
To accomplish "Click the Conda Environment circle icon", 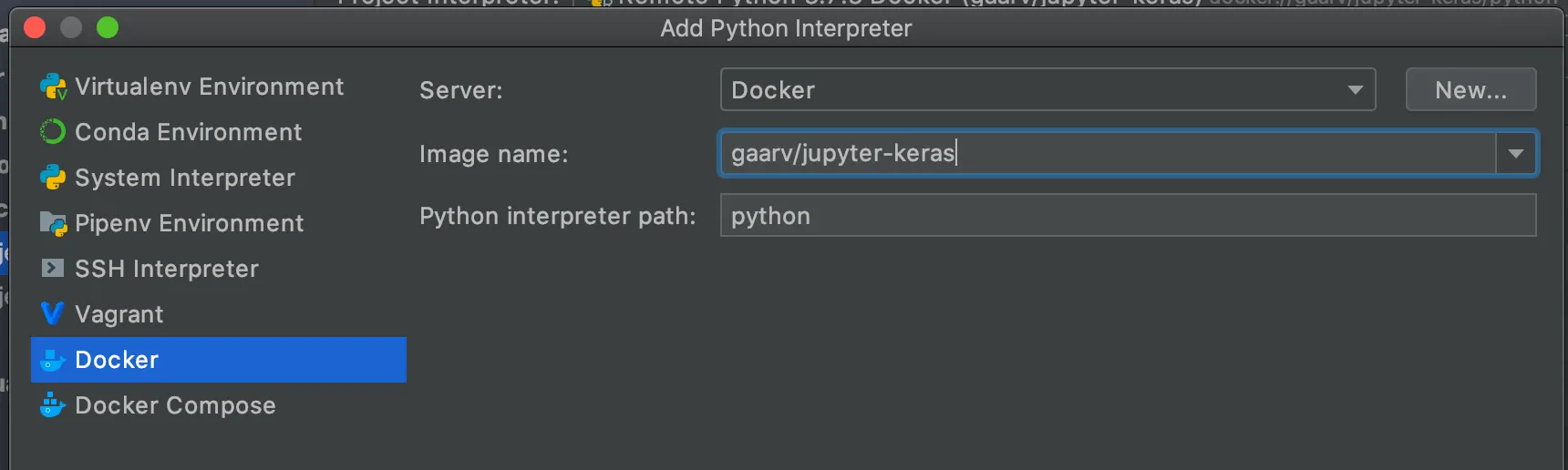I will coord(53,132).
